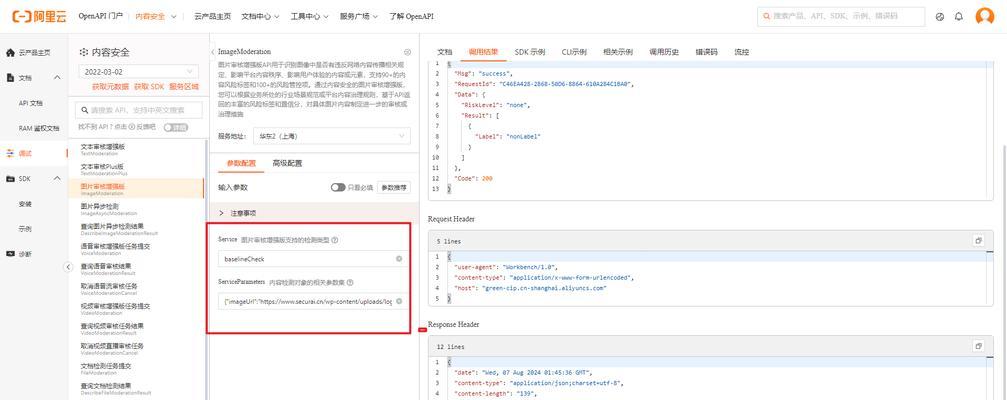Switch to the SDK 示例 tab
The width and height of the screenshot is (1007, 400).
point(530,52)
